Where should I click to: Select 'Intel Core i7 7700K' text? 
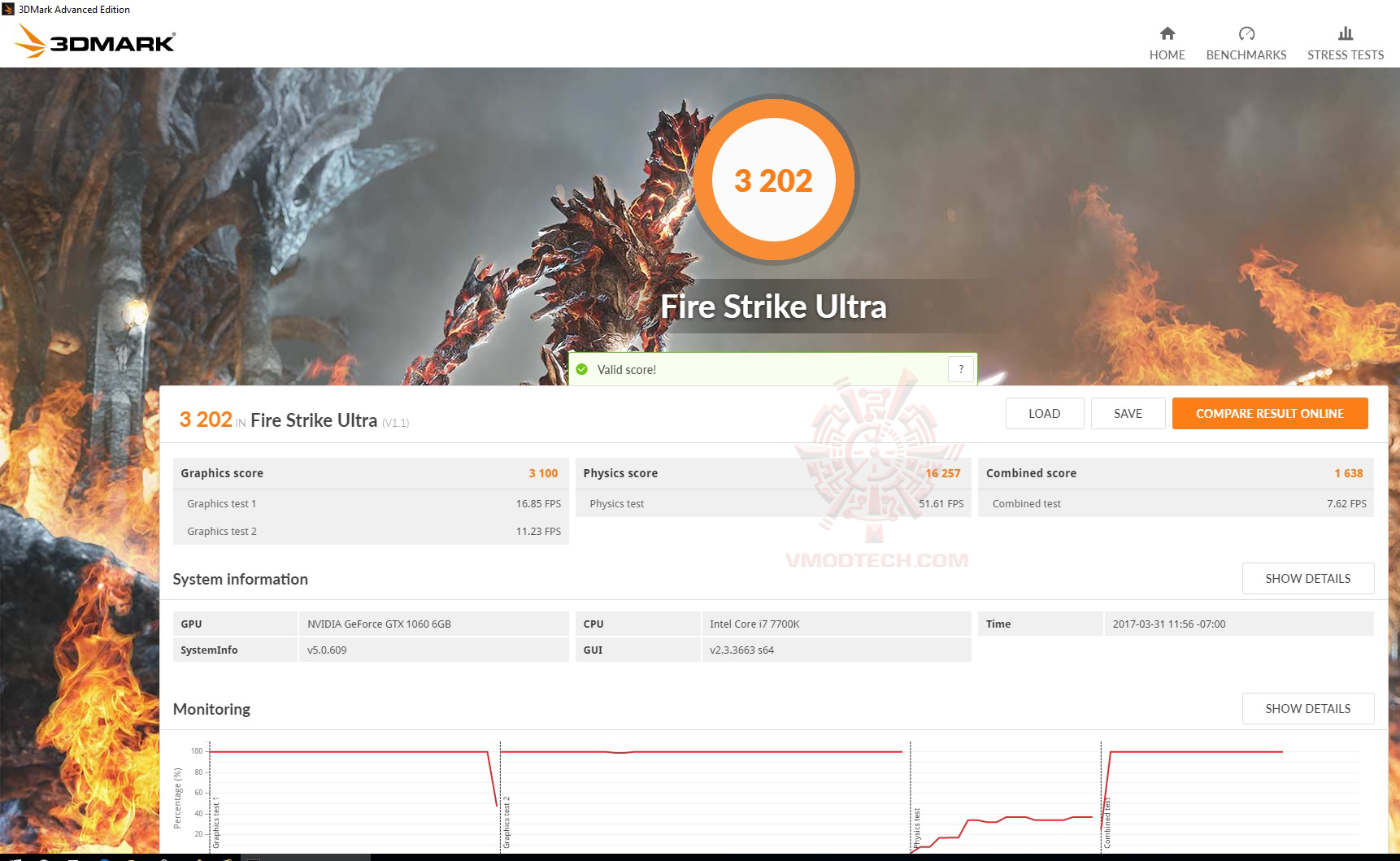(754, 624)
